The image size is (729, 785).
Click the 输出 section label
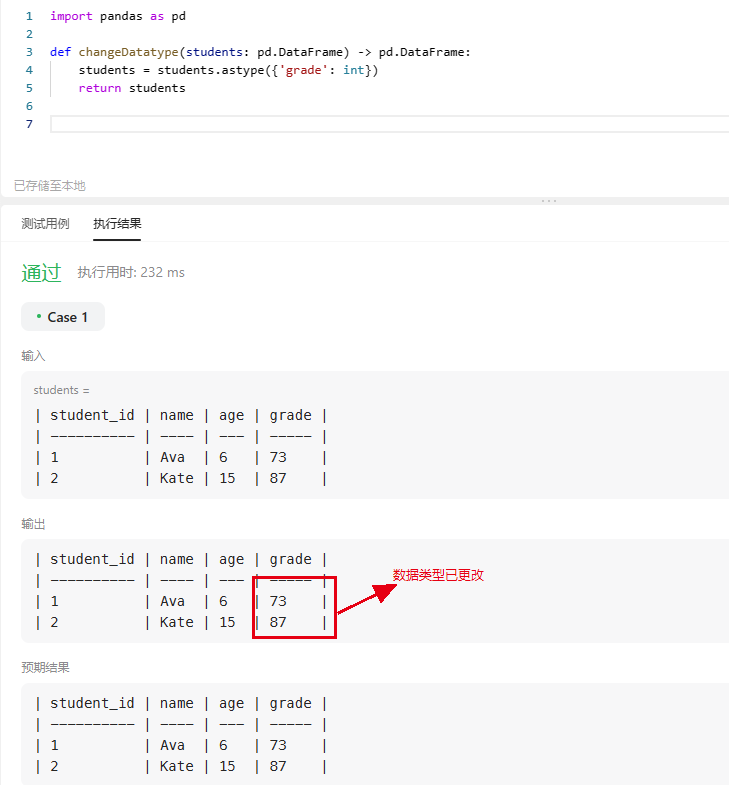[x=33, y=524]
